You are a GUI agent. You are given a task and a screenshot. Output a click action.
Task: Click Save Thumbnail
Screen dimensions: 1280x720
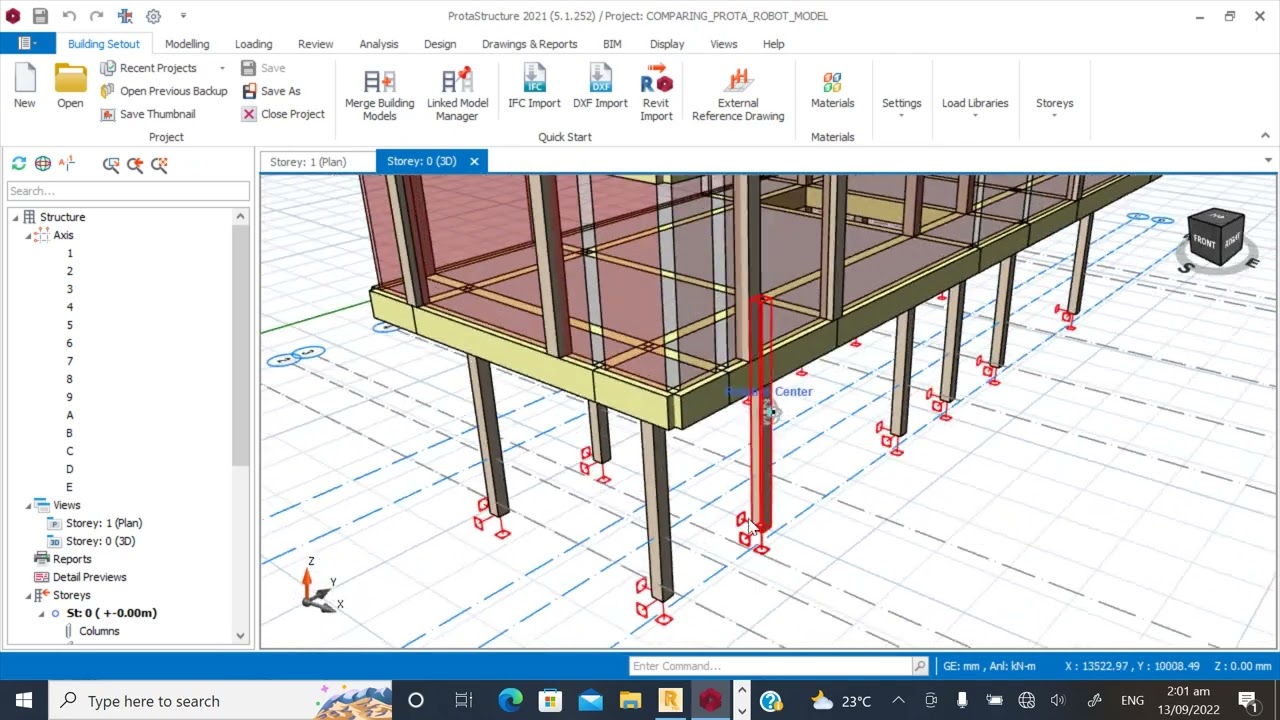click(148, 114)
